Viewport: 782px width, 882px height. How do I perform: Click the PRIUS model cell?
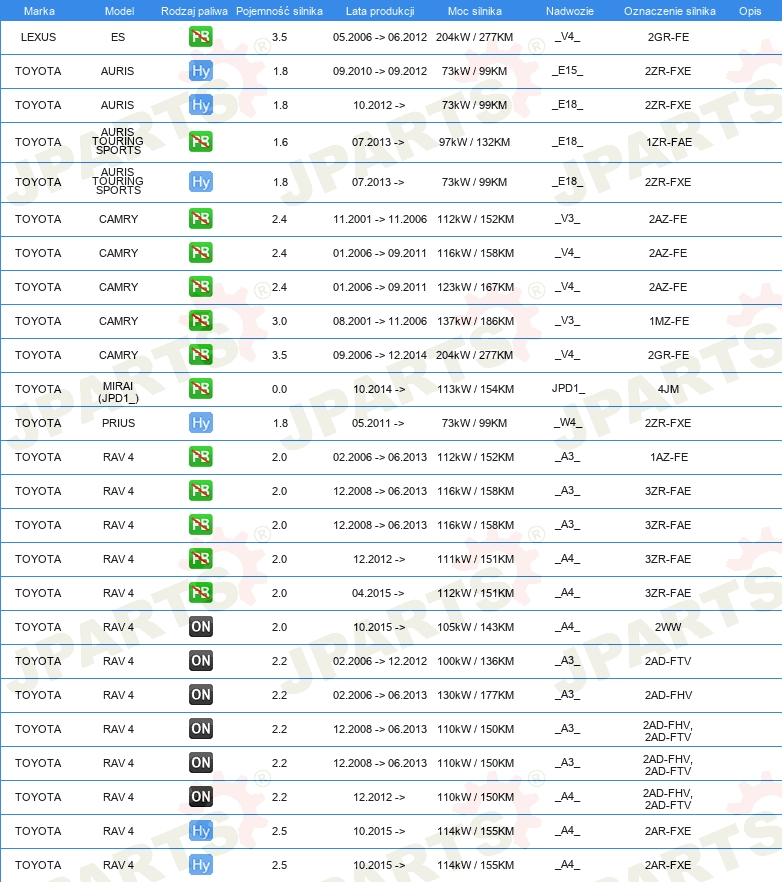pos(118,423)
